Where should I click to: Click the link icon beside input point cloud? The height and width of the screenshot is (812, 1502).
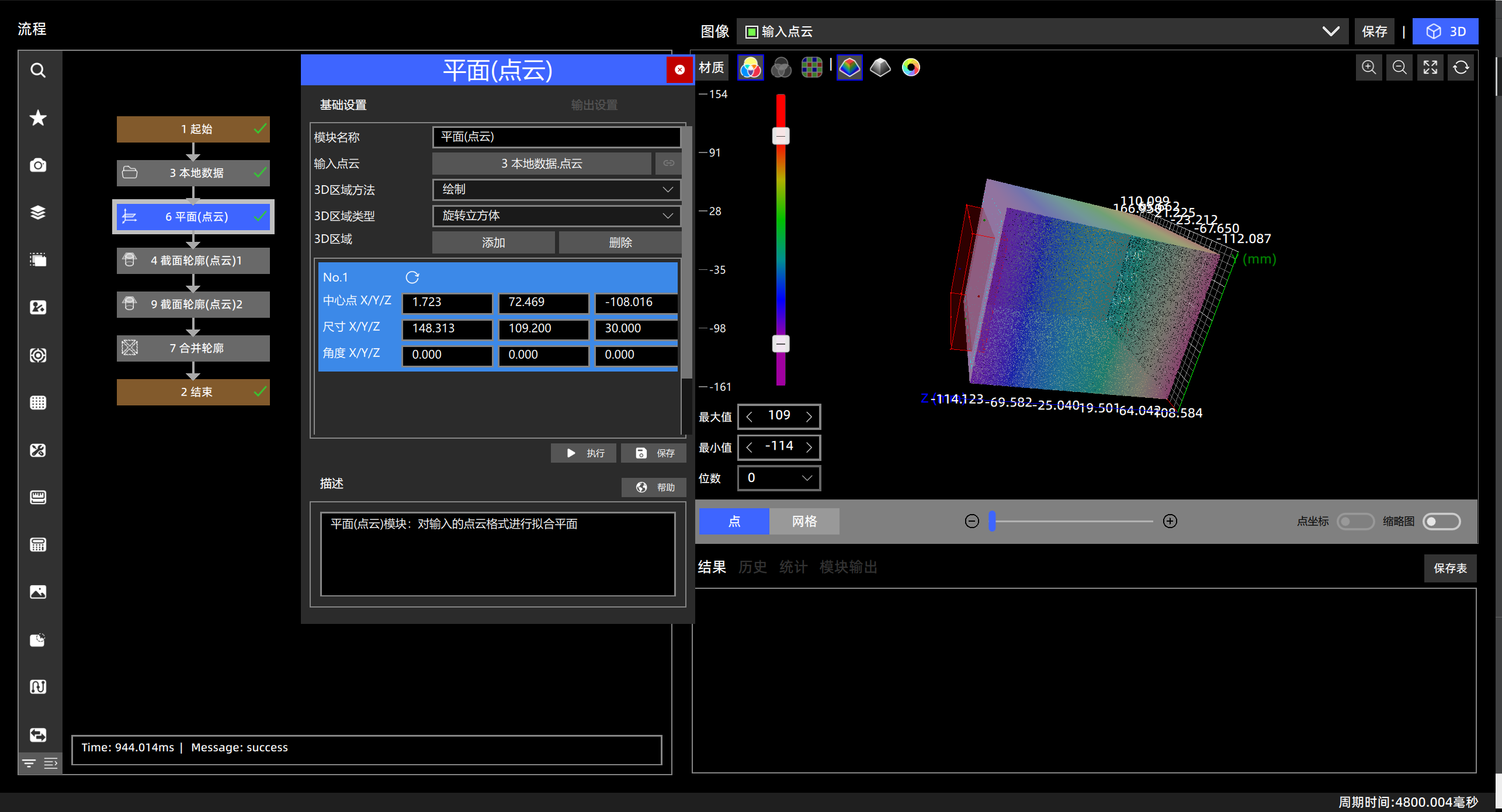tap(668, 163)
